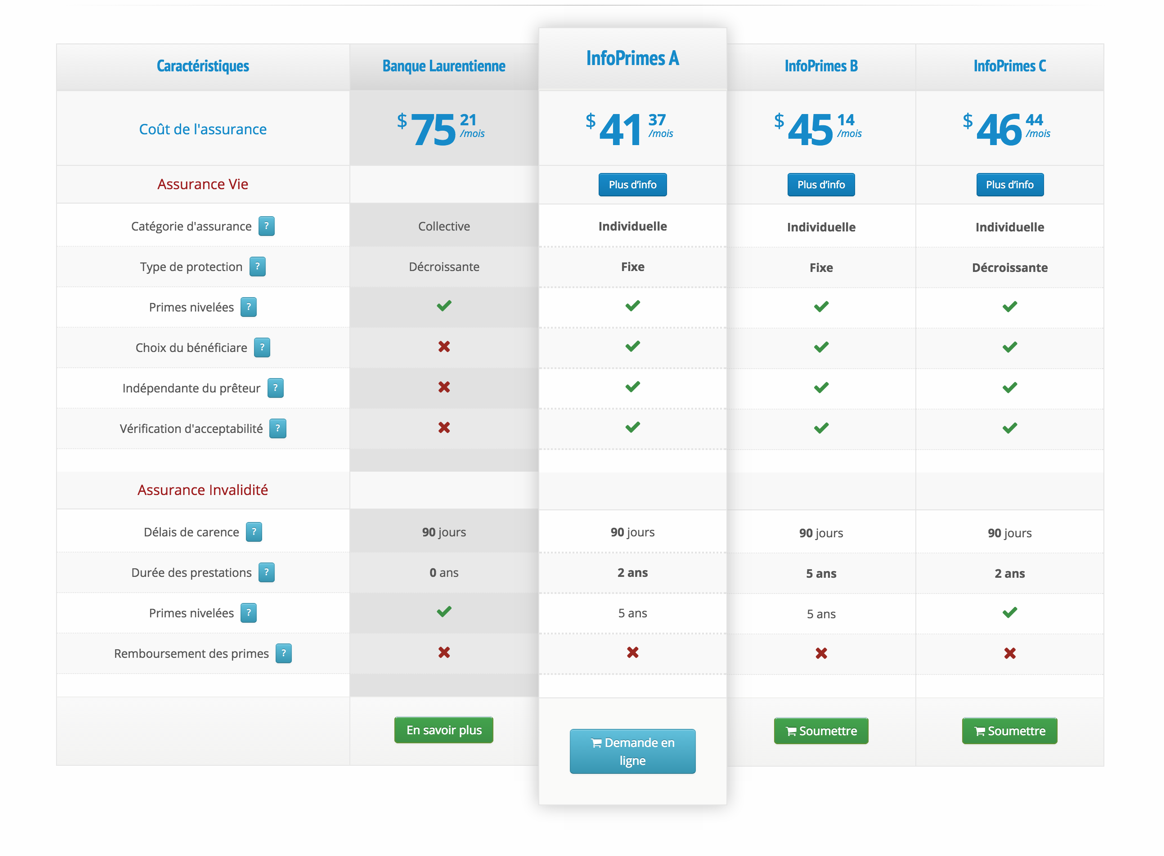Screen dimensions: 1164x856
Task: Click Plus d'info under InfoPrimes A
Action: pos(632,185)
